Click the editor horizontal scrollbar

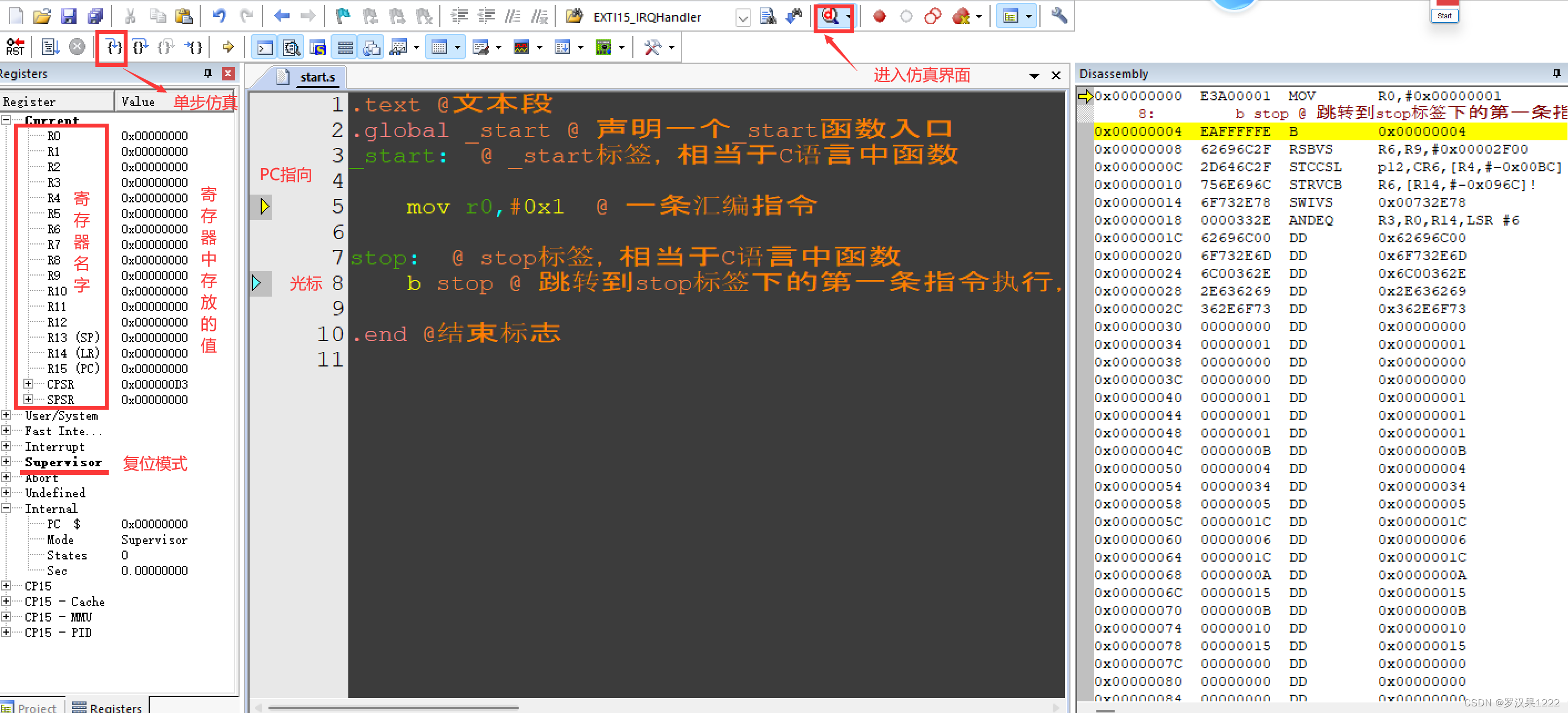(x=393, y=707)
